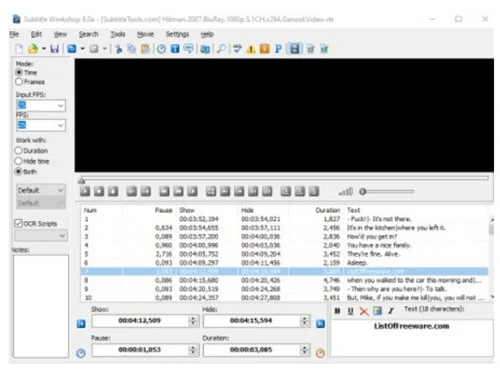Click the Cut scissors icon
The image size is (500, 373).
118,49
